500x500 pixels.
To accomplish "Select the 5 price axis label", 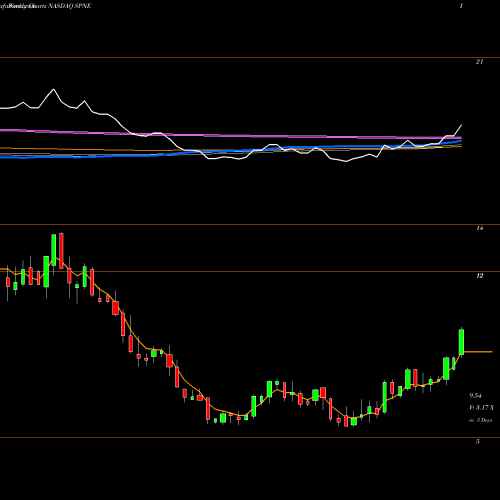I will click(478, 442).
